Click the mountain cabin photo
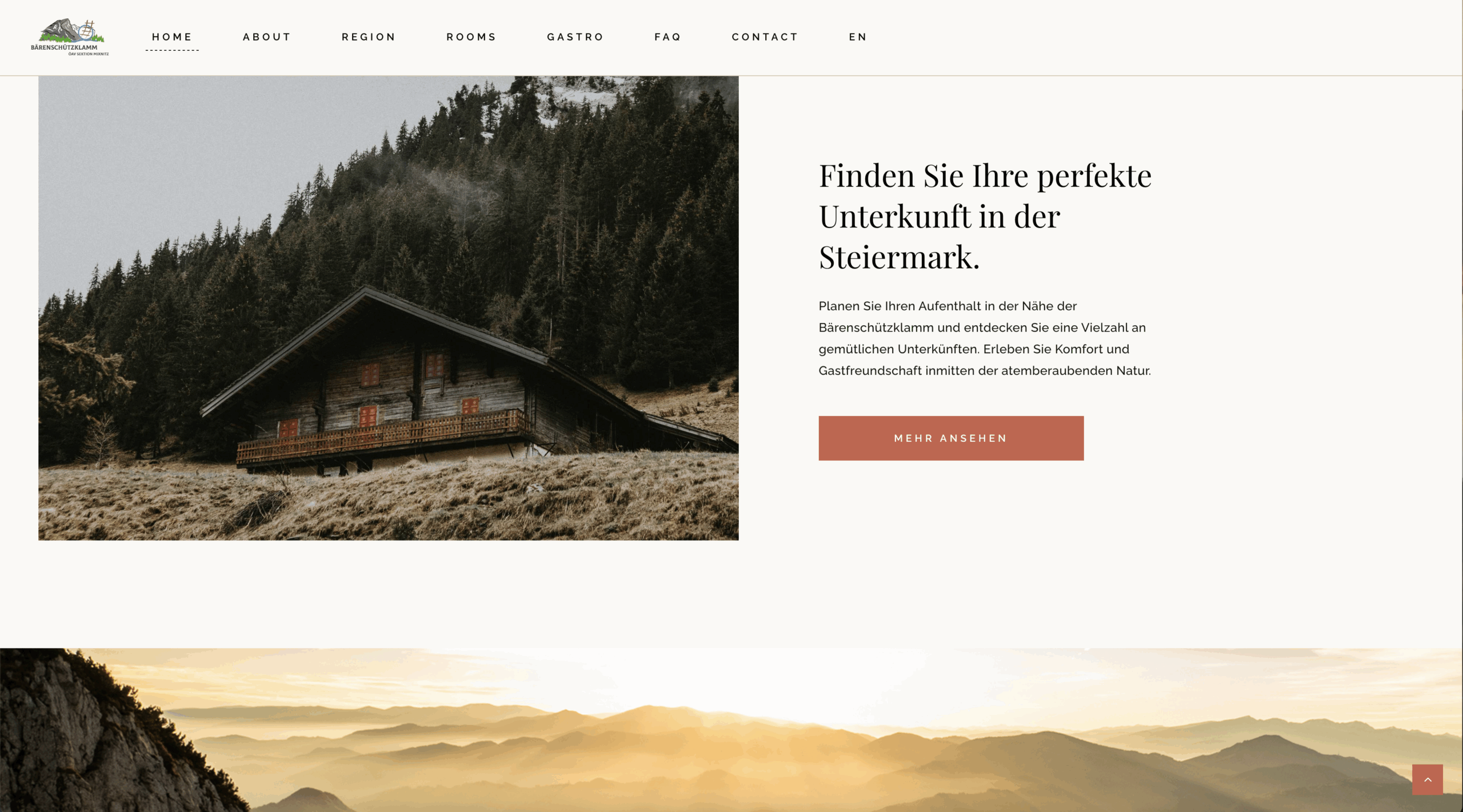Viewport: 1463px width, 812px height. 389,308
